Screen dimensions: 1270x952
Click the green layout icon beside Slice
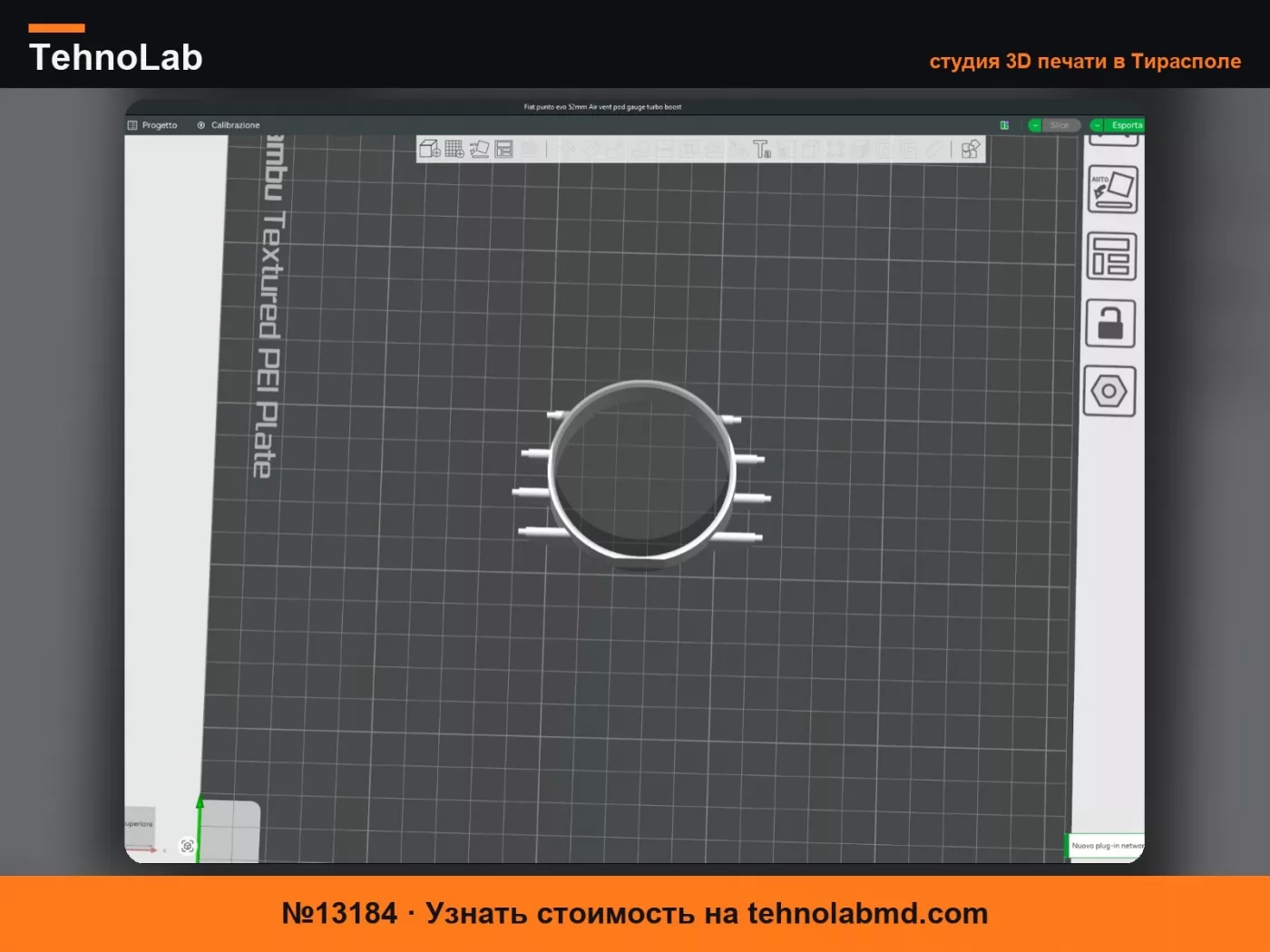[x=1004, y=125]
